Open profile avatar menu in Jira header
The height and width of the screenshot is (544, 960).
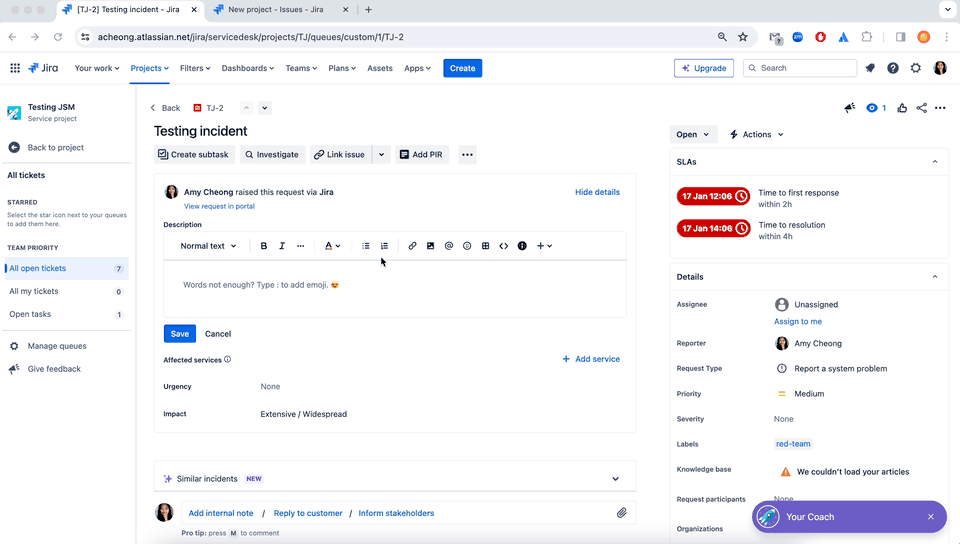click(x=940, y=68)
